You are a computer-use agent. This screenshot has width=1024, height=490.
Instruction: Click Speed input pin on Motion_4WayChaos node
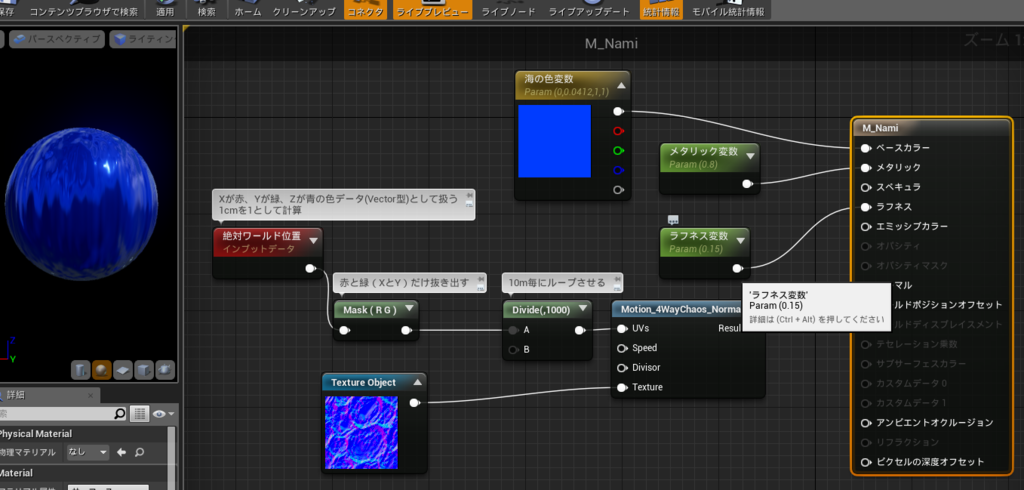point(622,348)
